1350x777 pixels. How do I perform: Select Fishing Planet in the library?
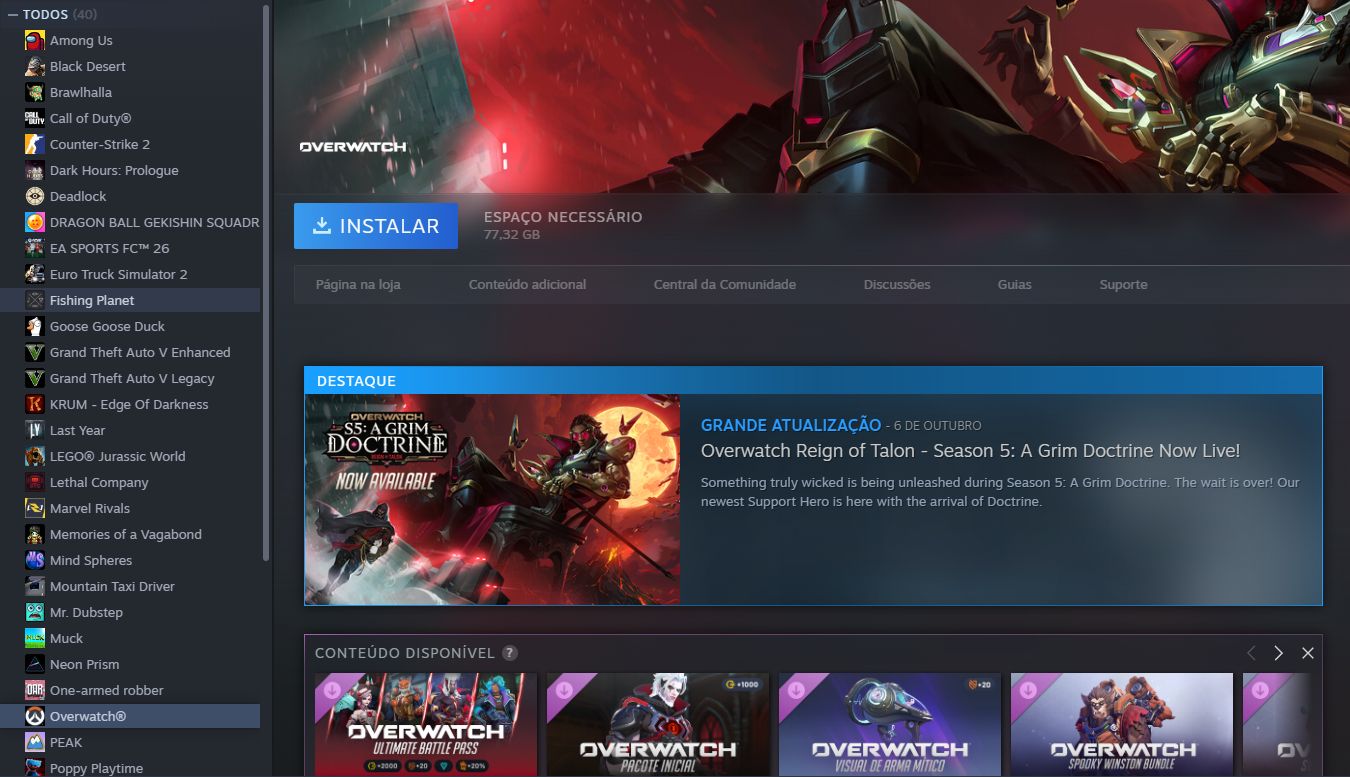coord(130,300)
